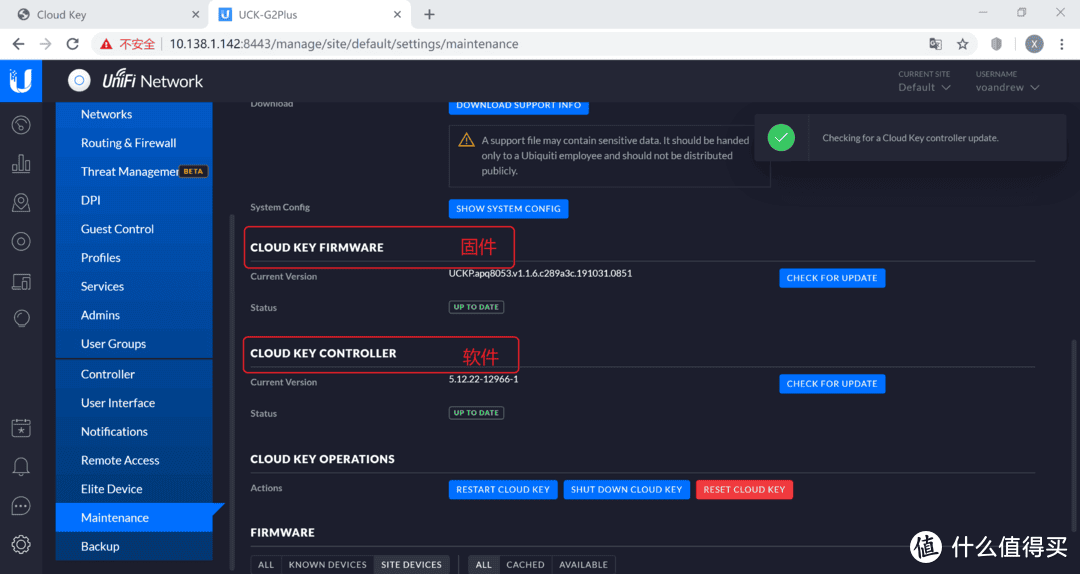The width and height of the screenshot is (1080, 574).
Task: Open the Chrome profile avatar
Action: coord(1034,44)
